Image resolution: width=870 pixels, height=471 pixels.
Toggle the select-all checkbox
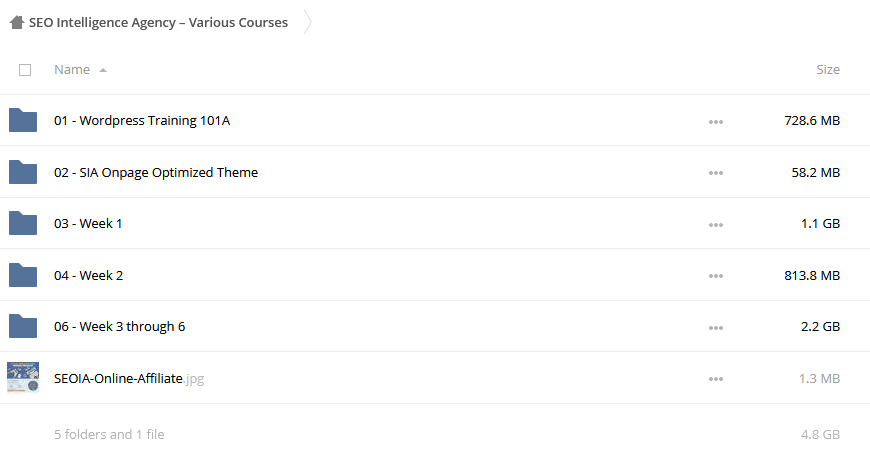coord(25,70)
